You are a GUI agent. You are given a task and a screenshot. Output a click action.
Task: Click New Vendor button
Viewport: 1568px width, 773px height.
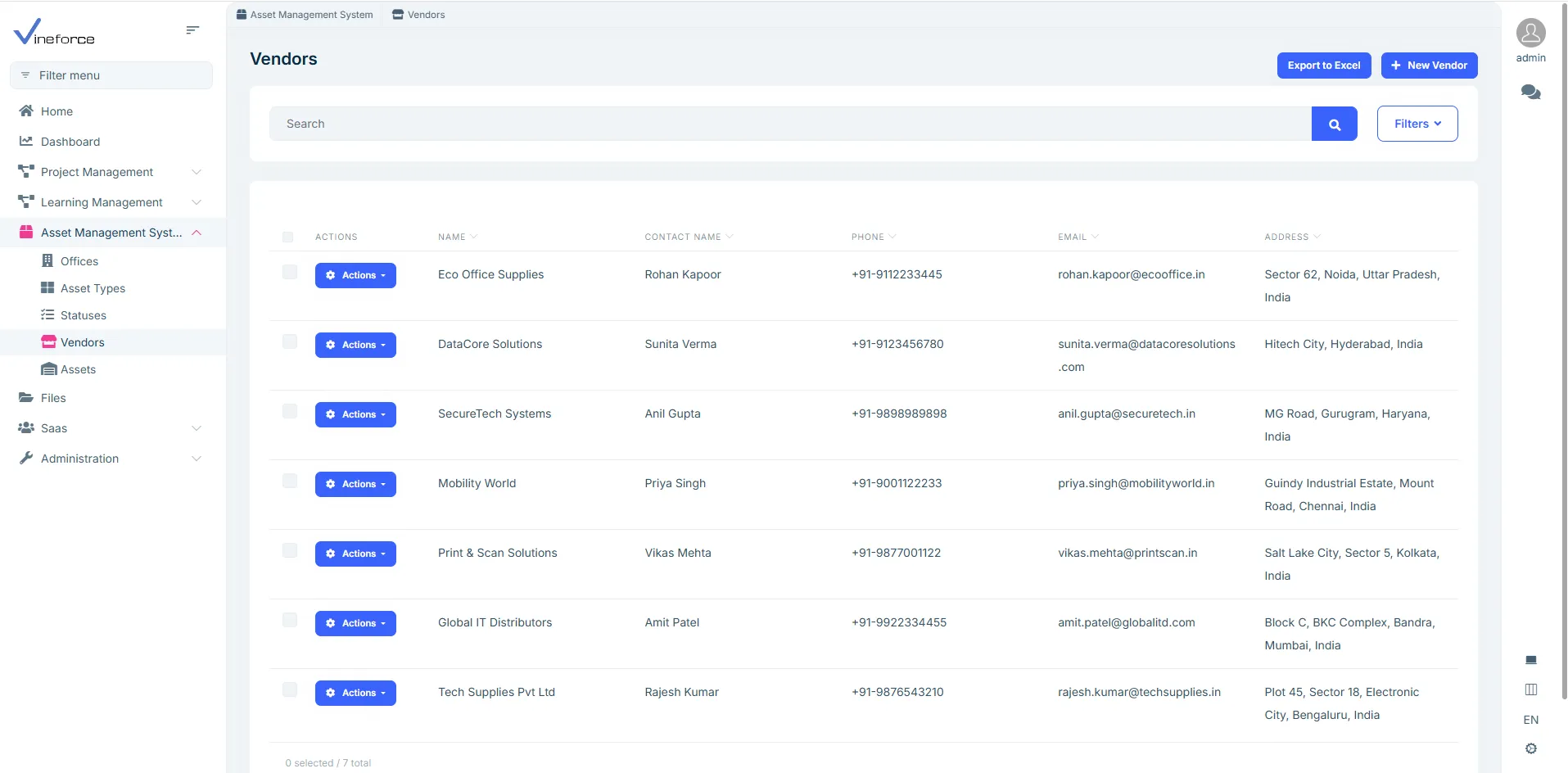point(1429,66)
